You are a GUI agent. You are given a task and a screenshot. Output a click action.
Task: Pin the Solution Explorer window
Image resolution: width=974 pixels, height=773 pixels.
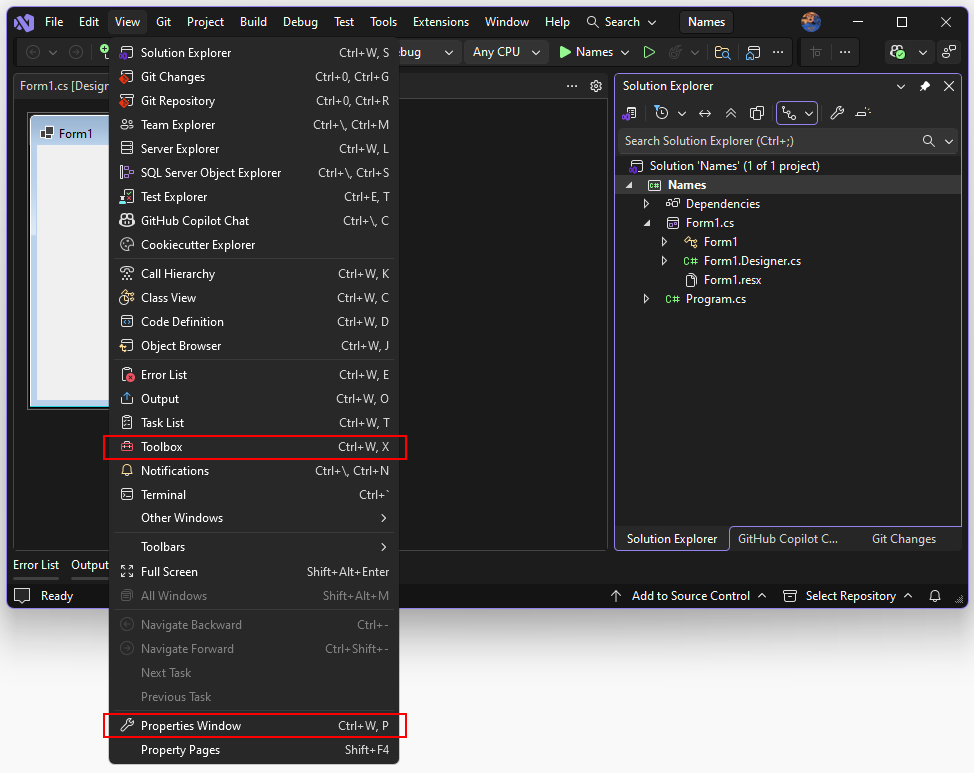click(x=924, y=86)
